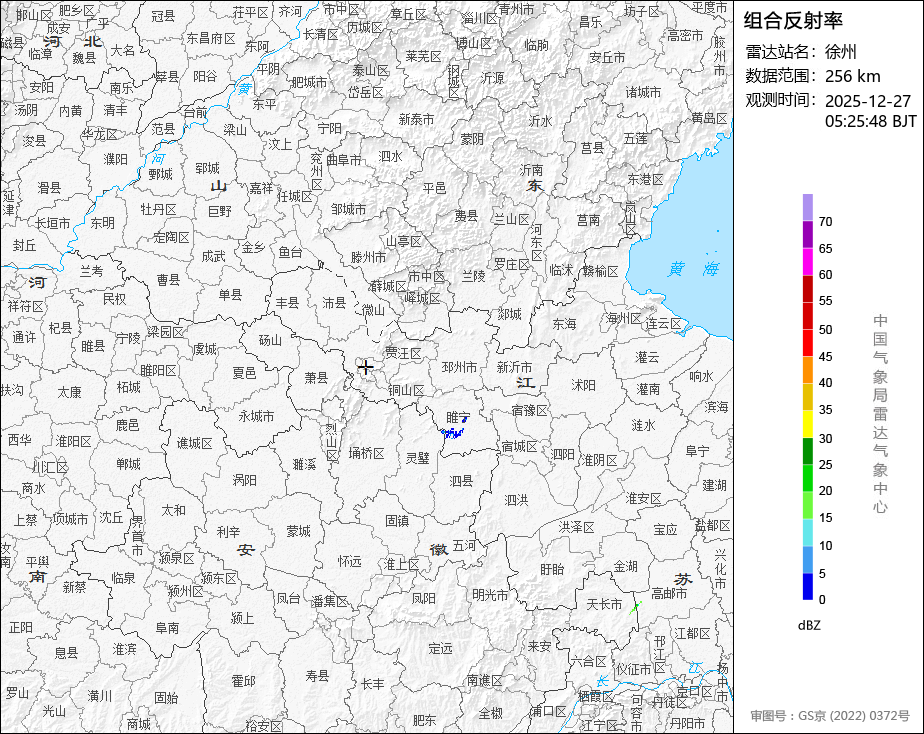This screenshot has height=734, width=924.
Task: Click the 高邮市 label
Action: 669,593
